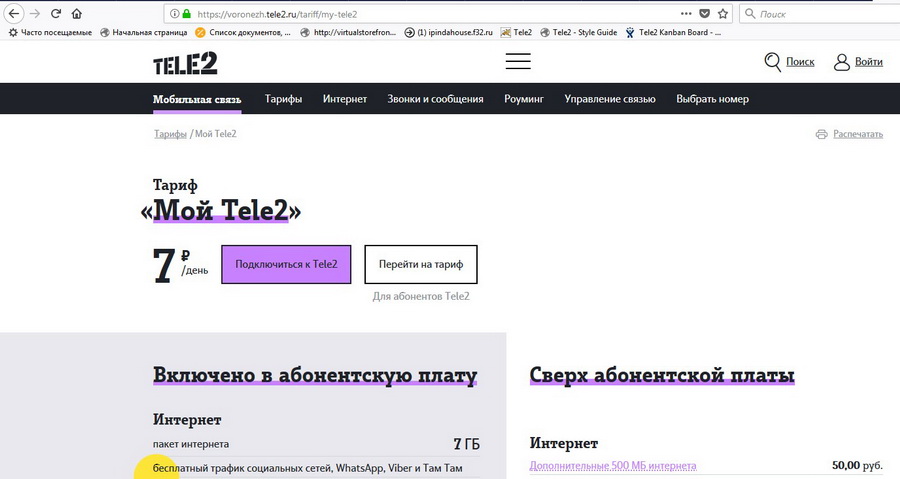Screen dimensions: 900x479
Task: Open page actions three-dots menu
Action: coord(686,14)
